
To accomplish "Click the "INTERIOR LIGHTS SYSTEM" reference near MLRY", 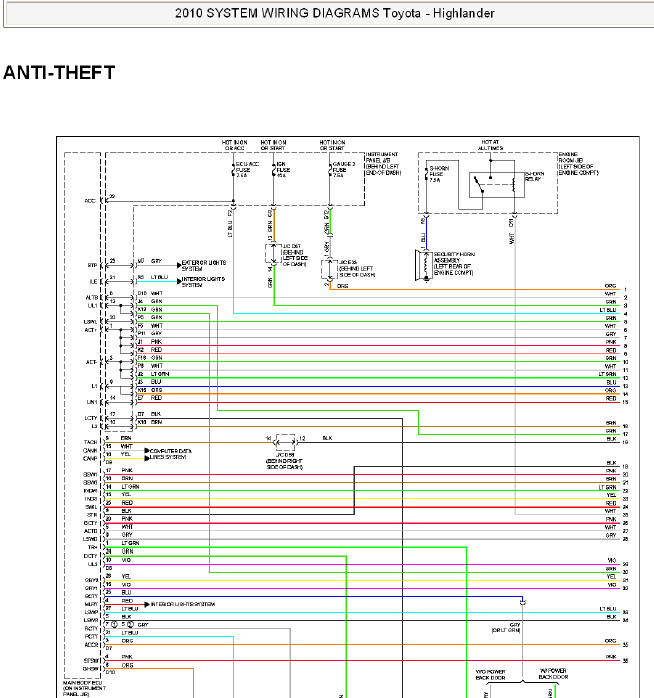I will click(x=183, y=604).
